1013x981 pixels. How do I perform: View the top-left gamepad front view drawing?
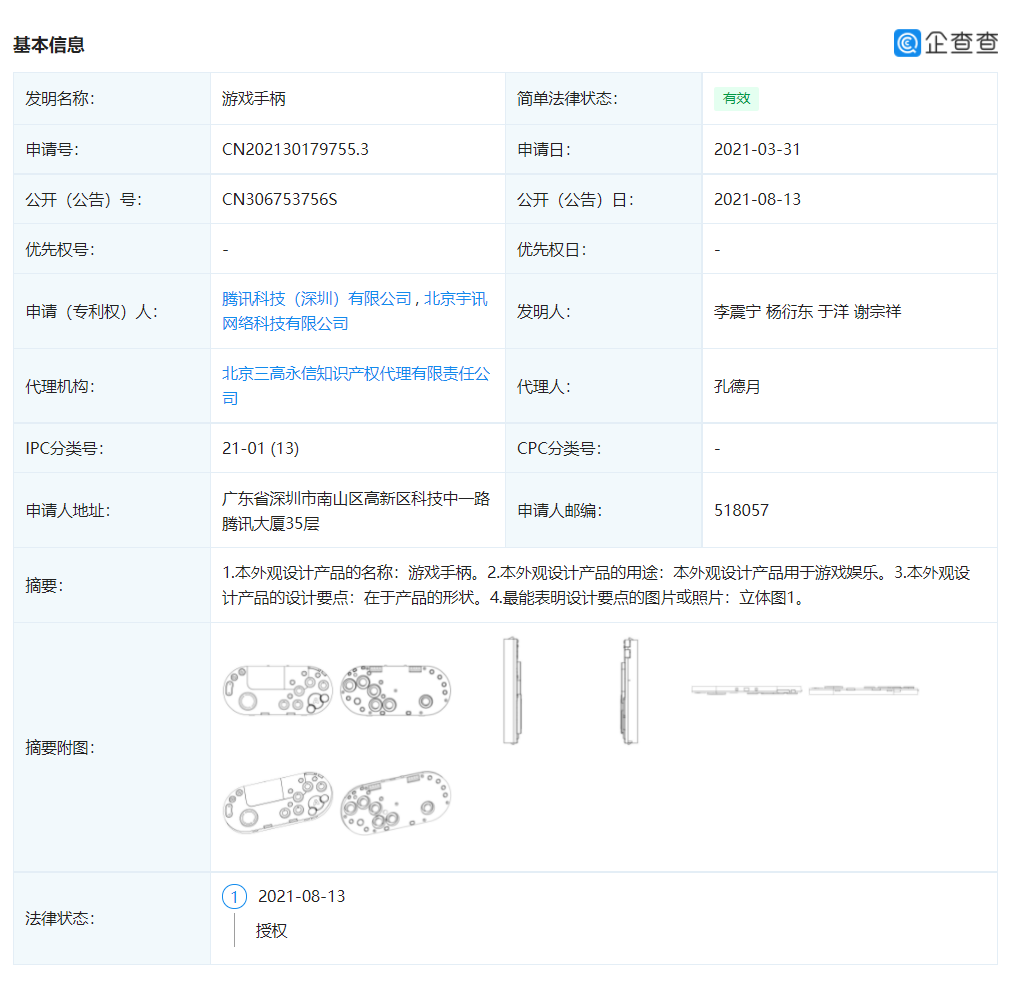click(x=278, y=689)
